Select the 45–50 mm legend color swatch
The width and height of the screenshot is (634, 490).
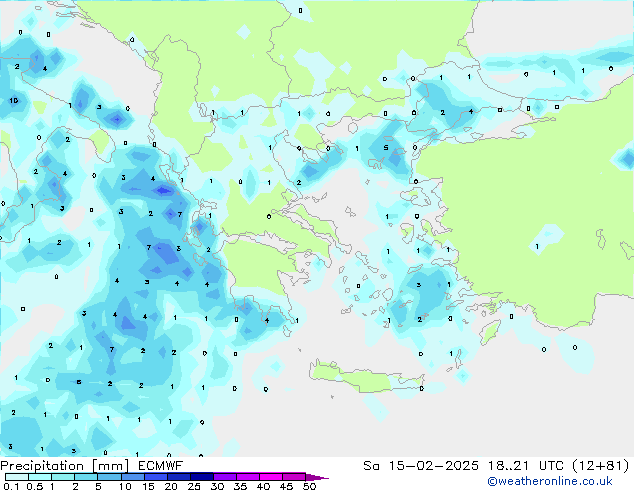click(x=294, y=477)
